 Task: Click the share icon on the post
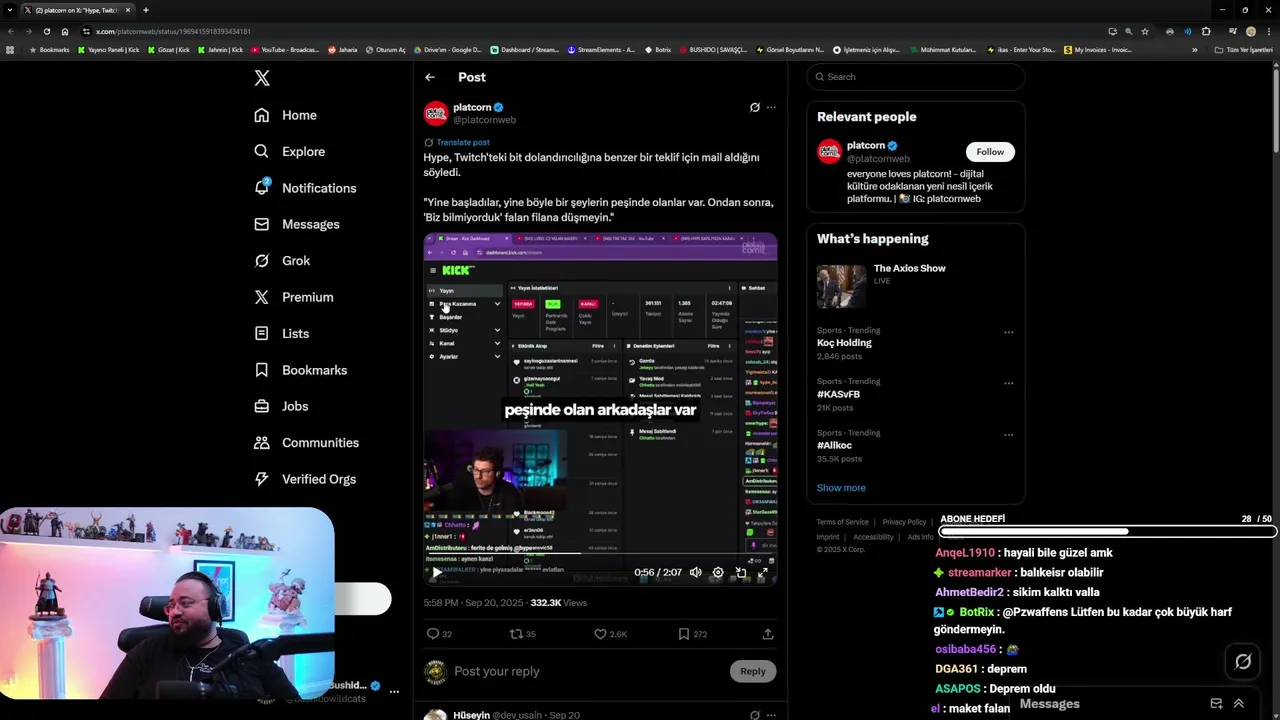768,634
